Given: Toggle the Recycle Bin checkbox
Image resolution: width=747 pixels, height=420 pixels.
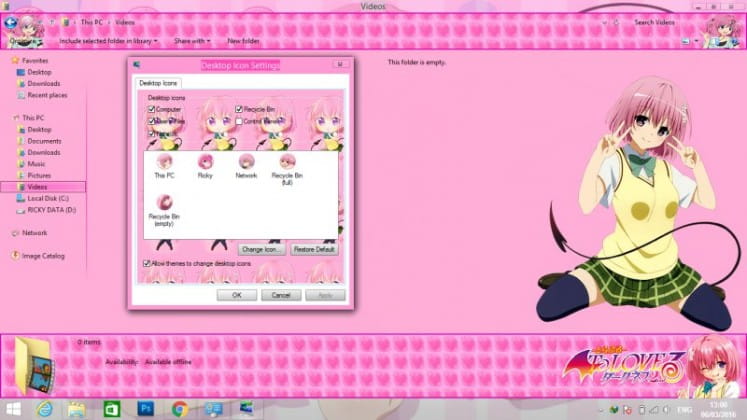Looking at the screenshot, I should tap(239, 109).
